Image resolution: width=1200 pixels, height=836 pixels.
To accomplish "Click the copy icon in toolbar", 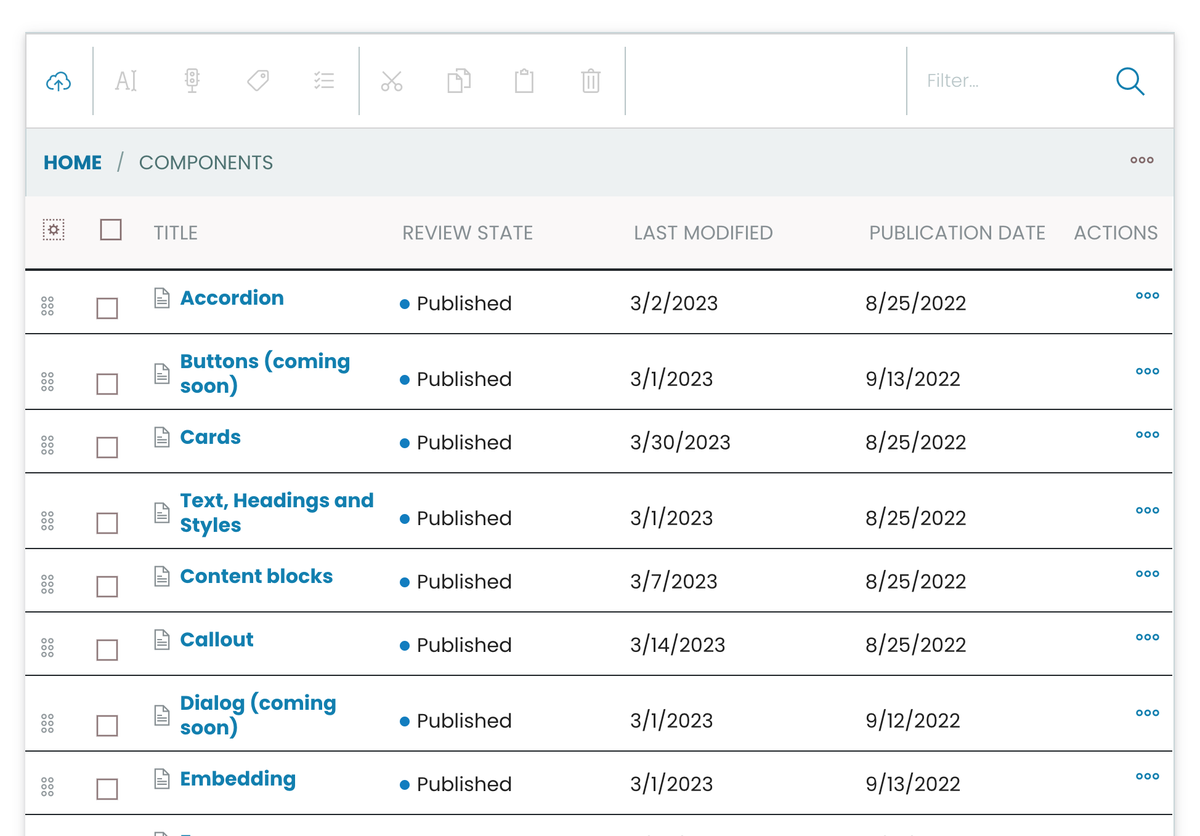I will pos(458,81).
